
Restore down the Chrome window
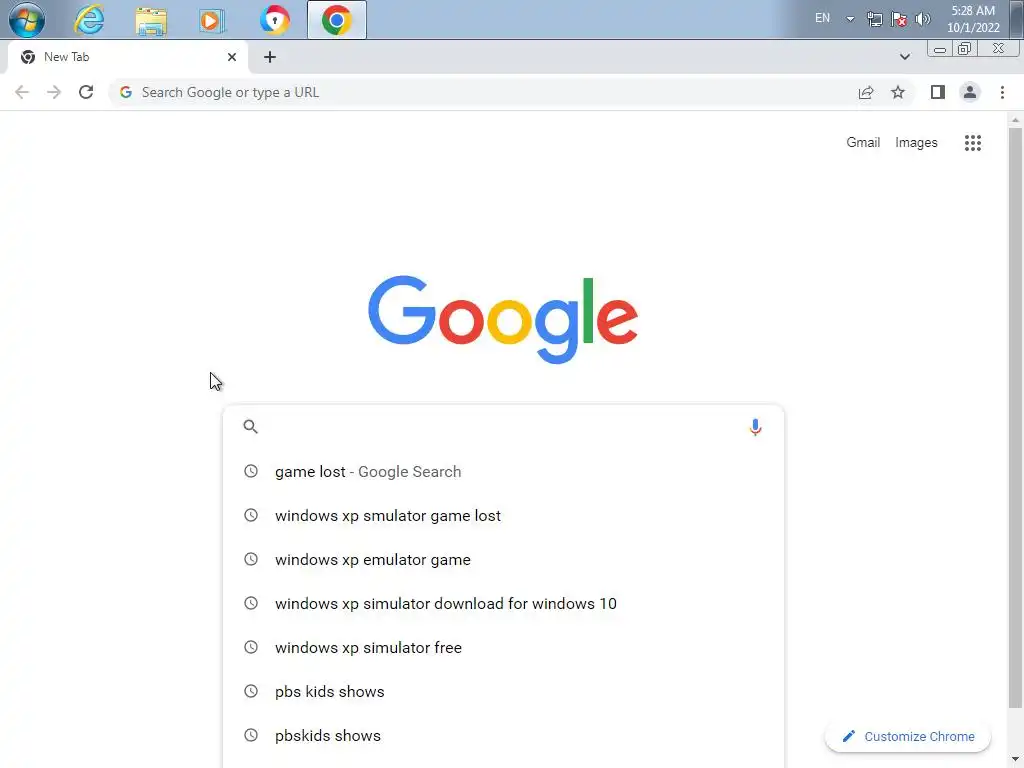click(x=964, y=49)
